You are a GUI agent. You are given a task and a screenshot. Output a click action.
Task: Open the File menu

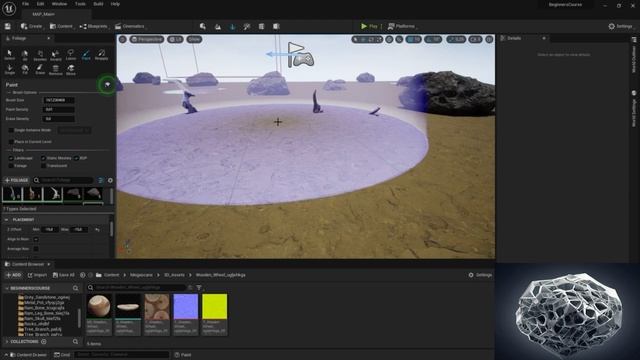coord(25,4)
